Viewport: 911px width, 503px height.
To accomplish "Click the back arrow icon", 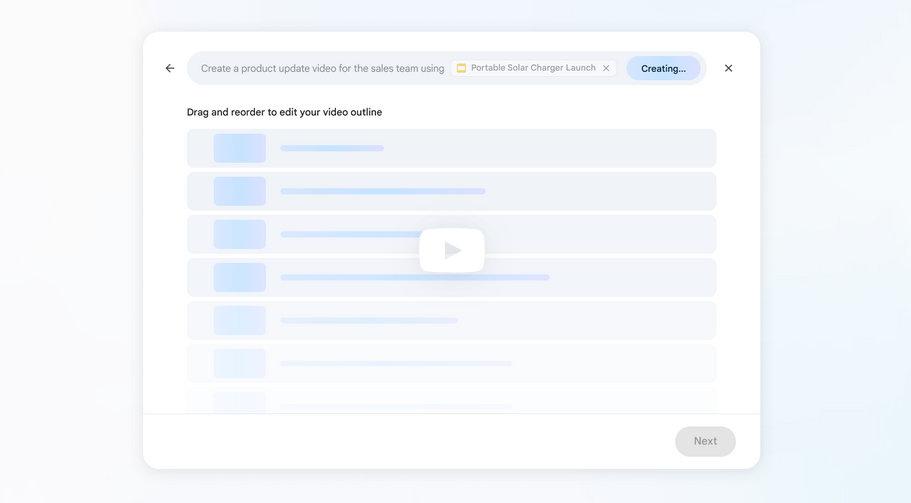I will (x=170, y=68).
